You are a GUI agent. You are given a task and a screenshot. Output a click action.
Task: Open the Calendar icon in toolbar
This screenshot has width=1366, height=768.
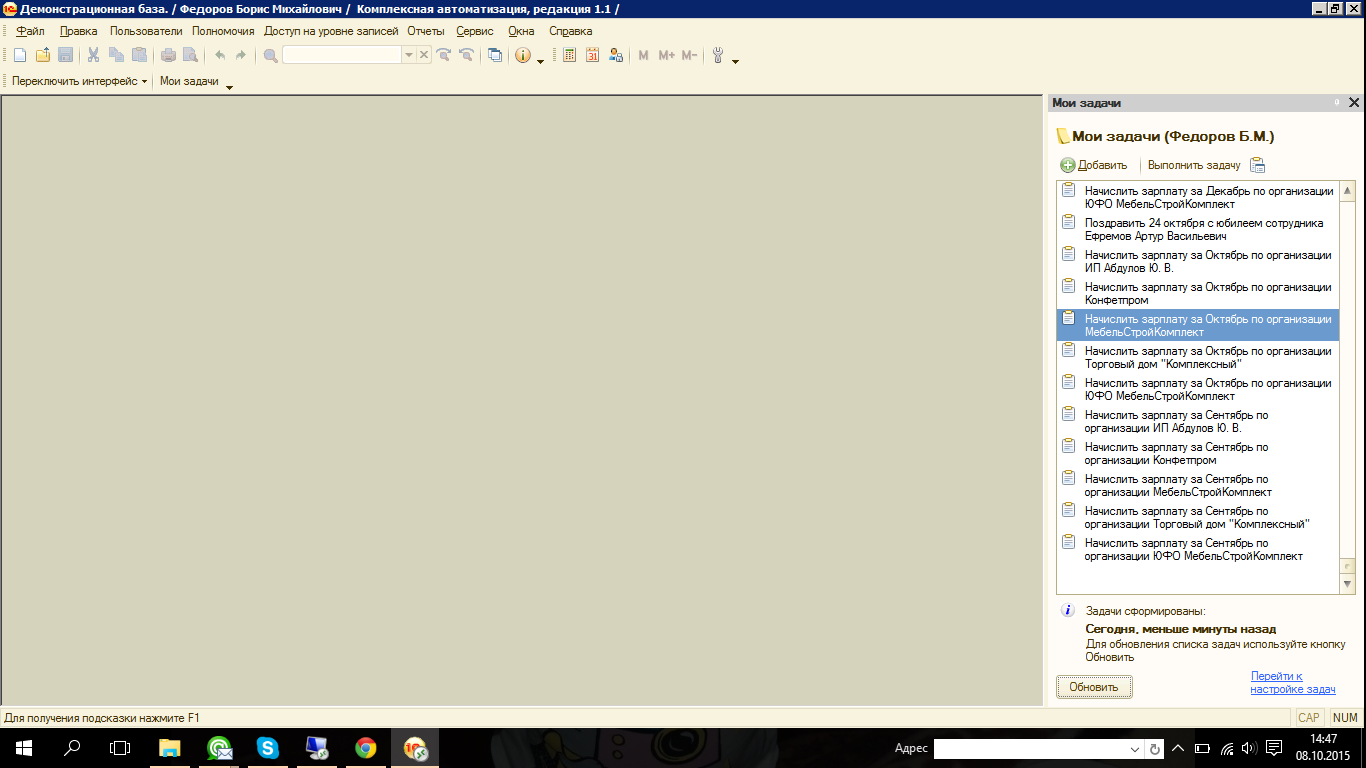pyautogui.click(x=592, y=56)
